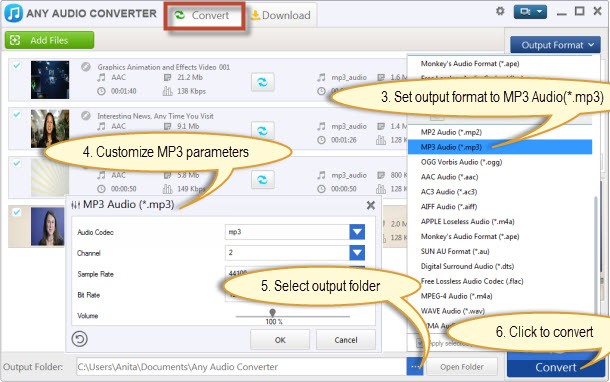This screenshot has width=610, height=382.
Task: Click the edit pencil icon for Interesting News video
Action: coord(86,116)
